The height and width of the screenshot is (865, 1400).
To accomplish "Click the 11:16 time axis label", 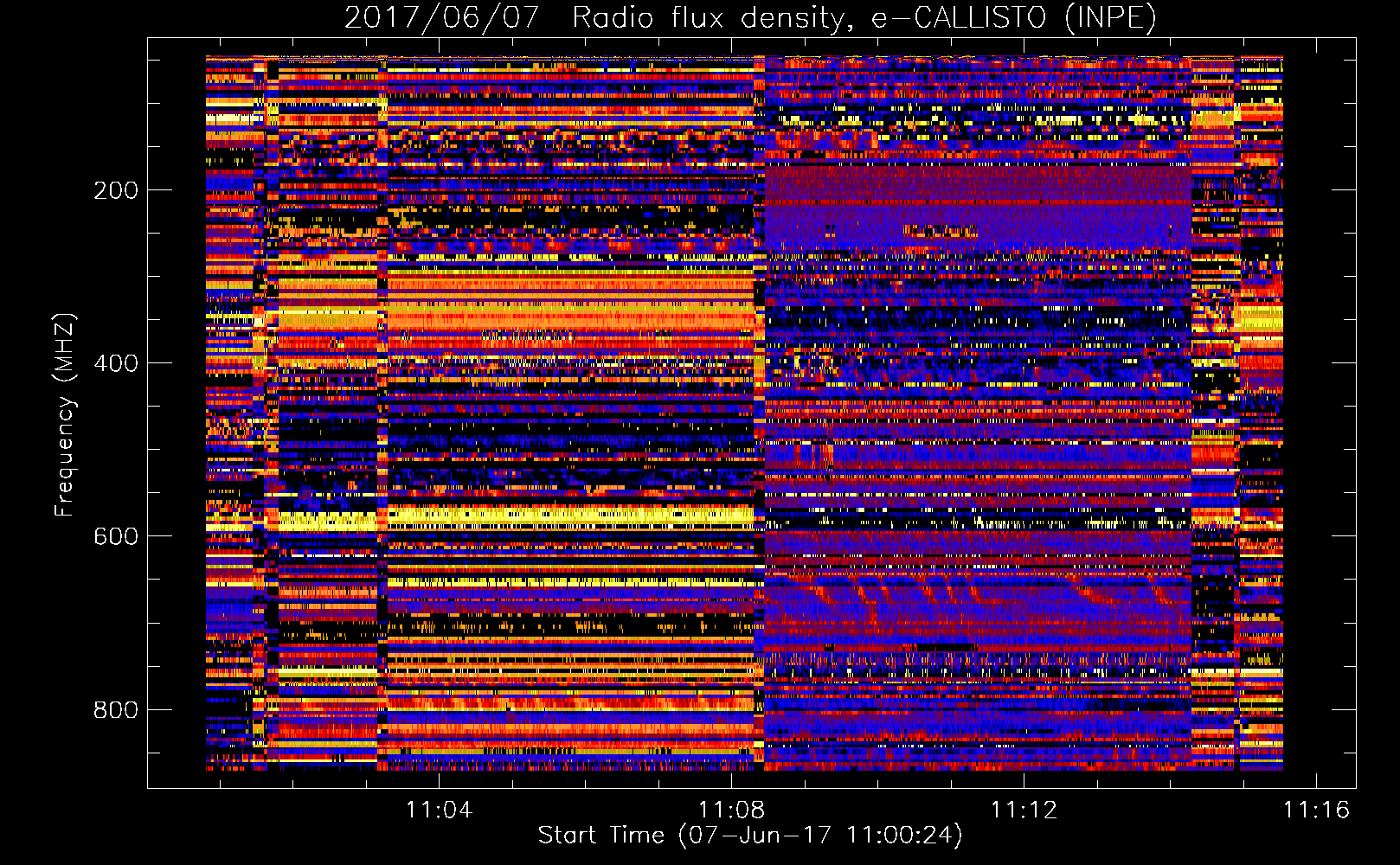I will tap(1316, 810).
